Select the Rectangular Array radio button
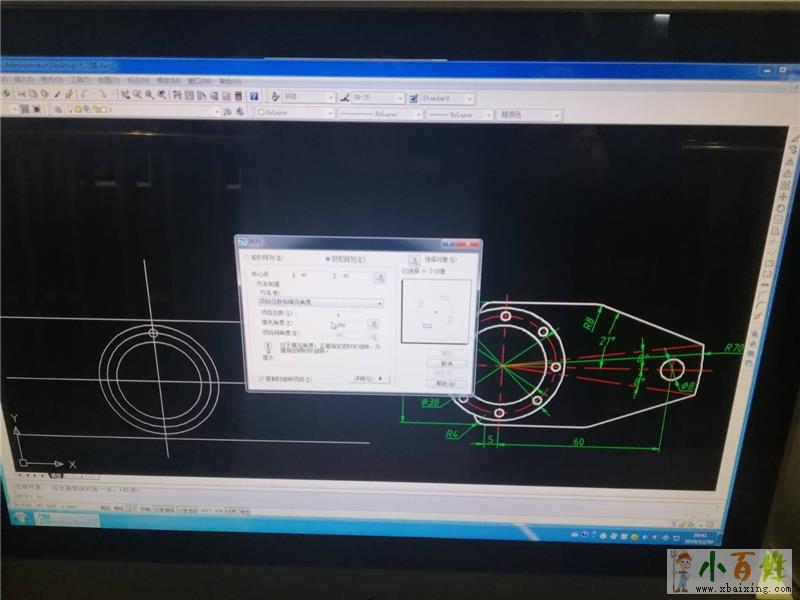Screen dimensions: 800x600 point(246,258)
